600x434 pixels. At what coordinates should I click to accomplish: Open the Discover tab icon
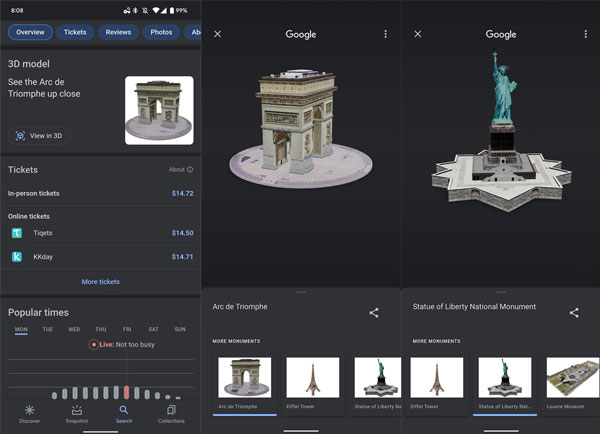coord(29,410)
